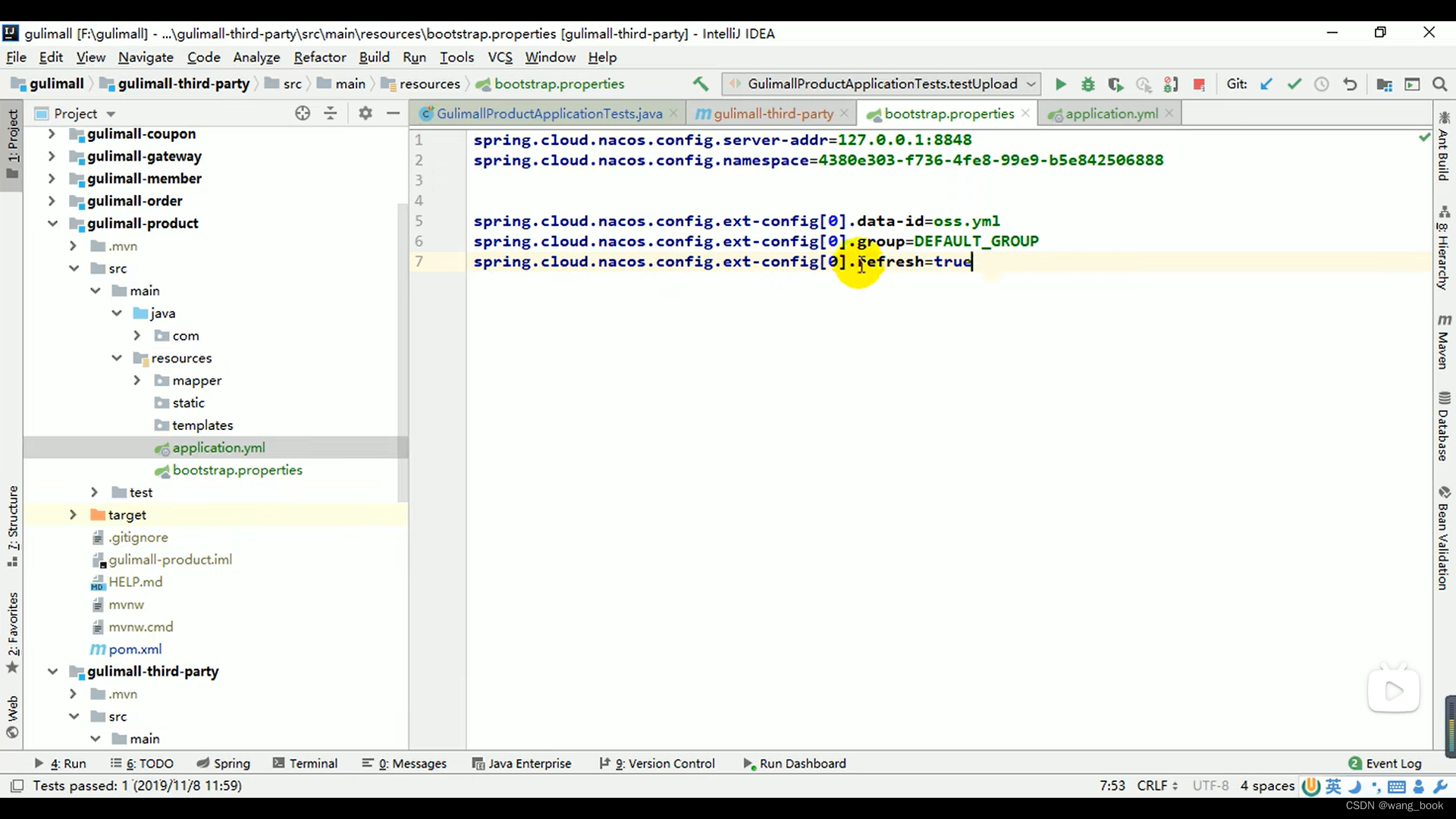Expand the target folder

(73, 515)
